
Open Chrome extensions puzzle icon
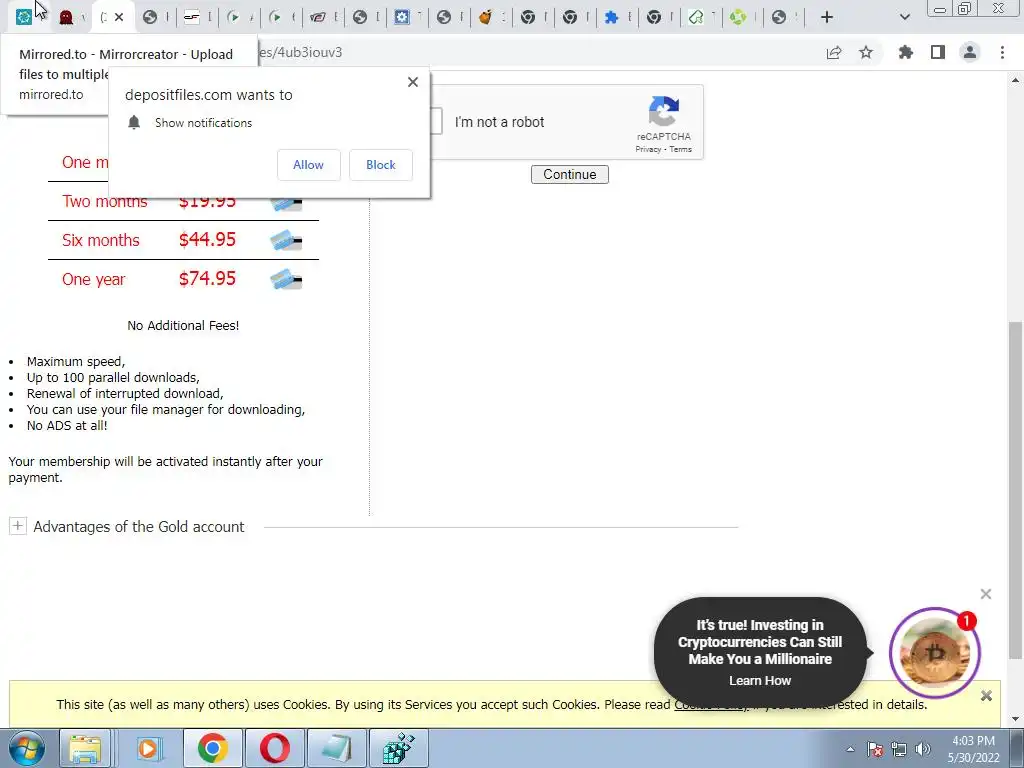906,53
